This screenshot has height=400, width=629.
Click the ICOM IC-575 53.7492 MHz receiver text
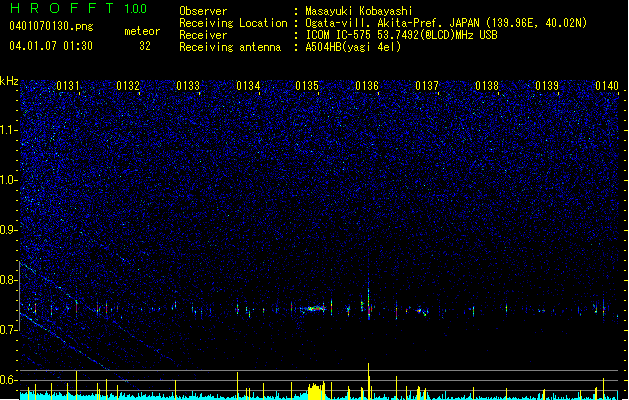click(401, 35)
